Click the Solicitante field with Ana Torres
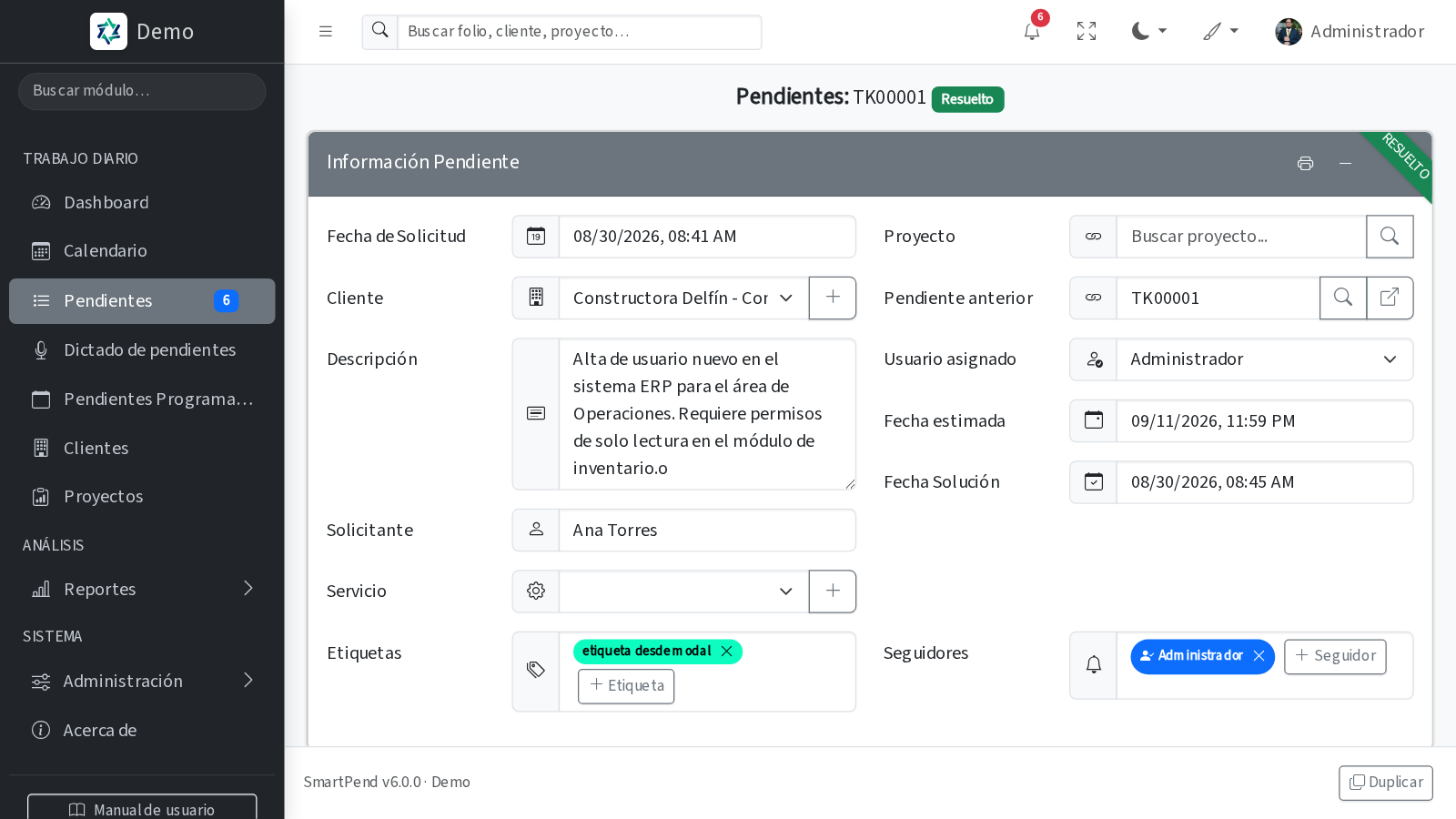 707,531
